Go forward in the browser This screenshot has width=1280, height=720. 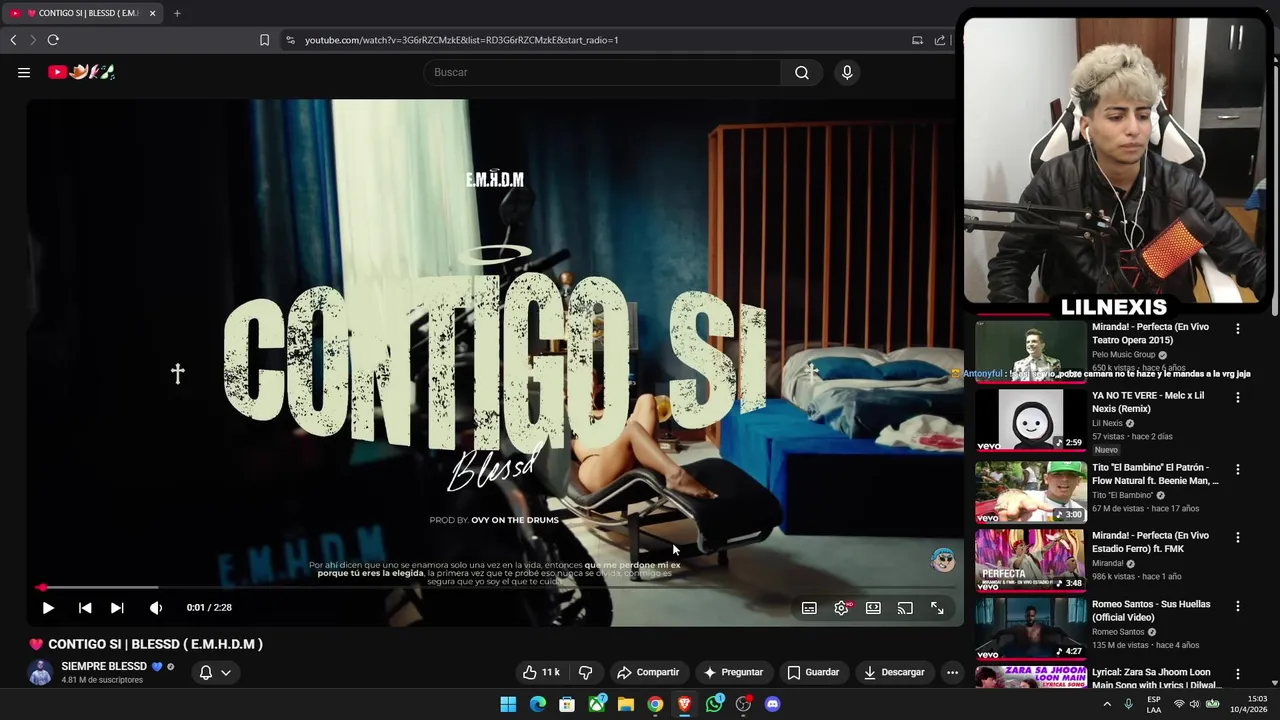click(x=32, y=40)
